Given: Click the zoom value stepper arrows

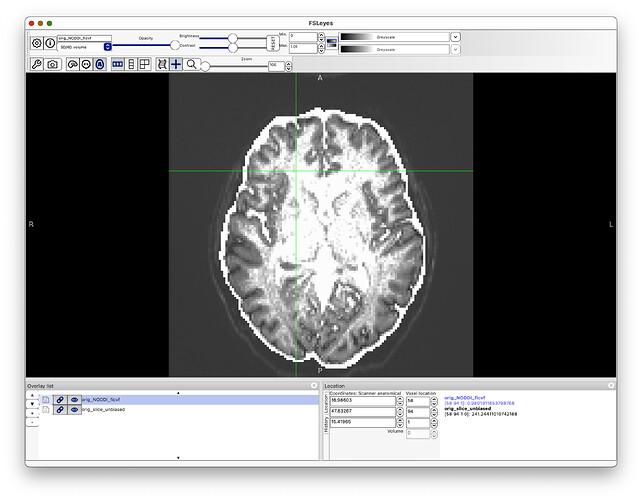Looking at the screenshot, I should click(289, 66).
